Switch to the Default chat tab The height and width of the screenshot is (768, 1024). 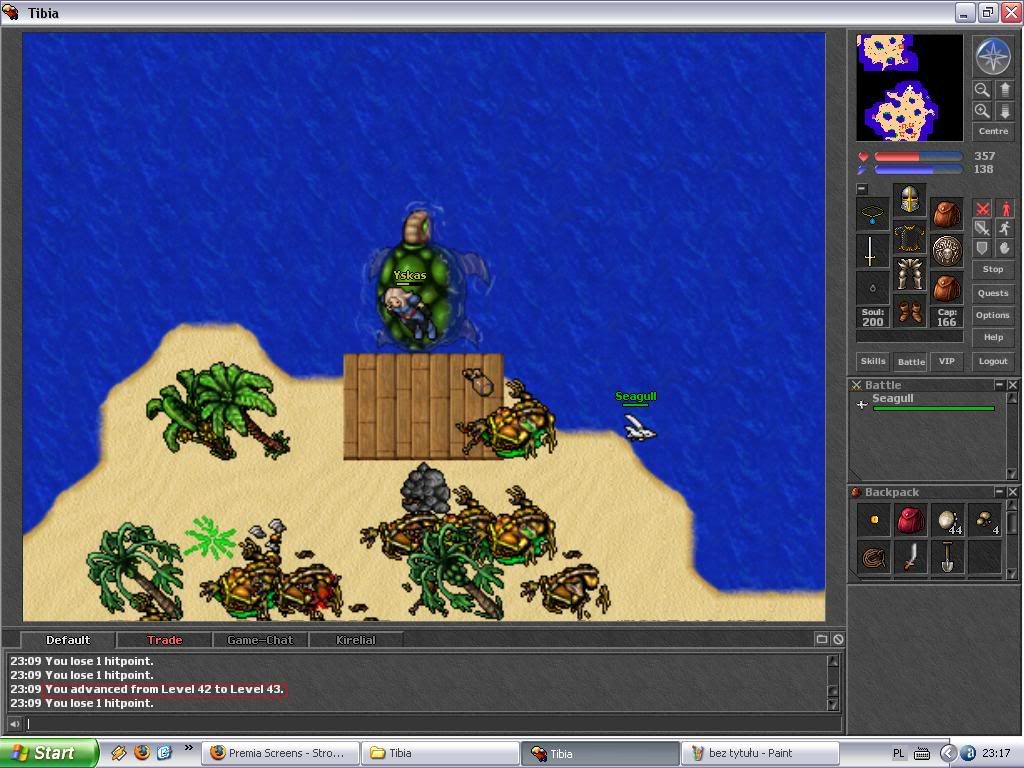(68, 640)
